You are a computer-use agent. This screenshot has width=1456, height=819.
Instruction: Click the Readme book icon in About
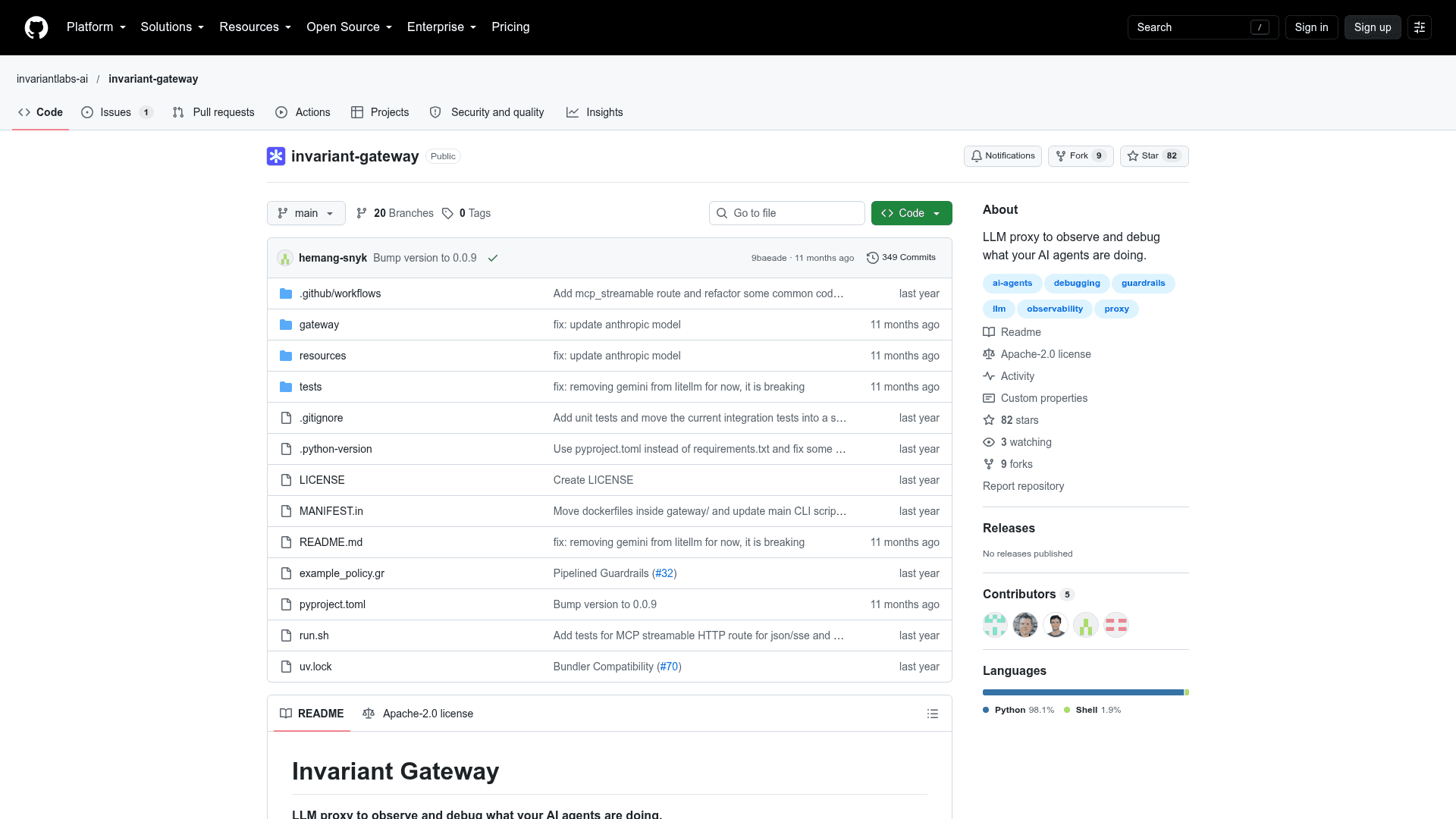[989, 332]
